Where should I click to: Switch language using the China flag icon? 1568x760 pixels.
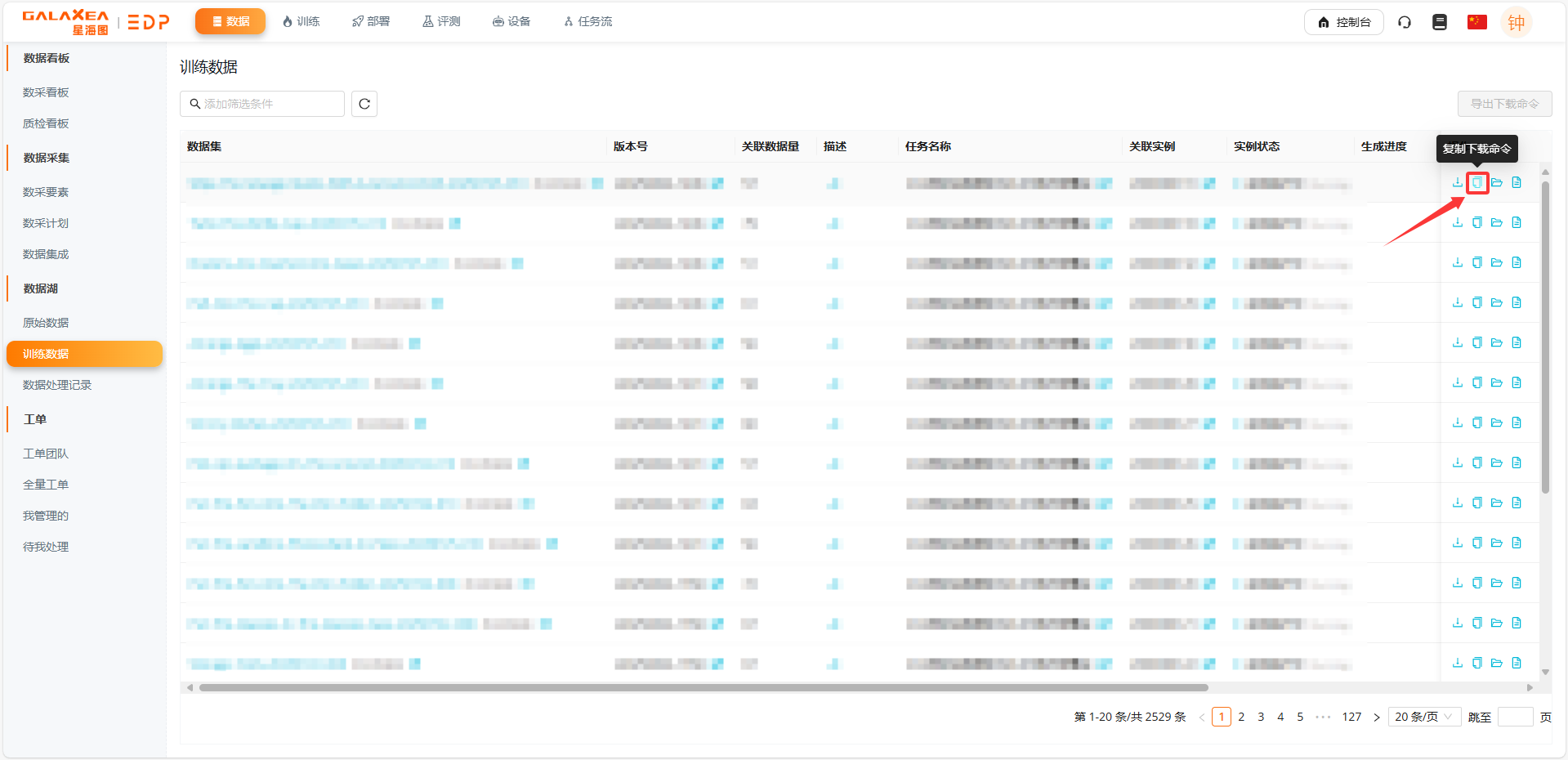pos(1476,22)
